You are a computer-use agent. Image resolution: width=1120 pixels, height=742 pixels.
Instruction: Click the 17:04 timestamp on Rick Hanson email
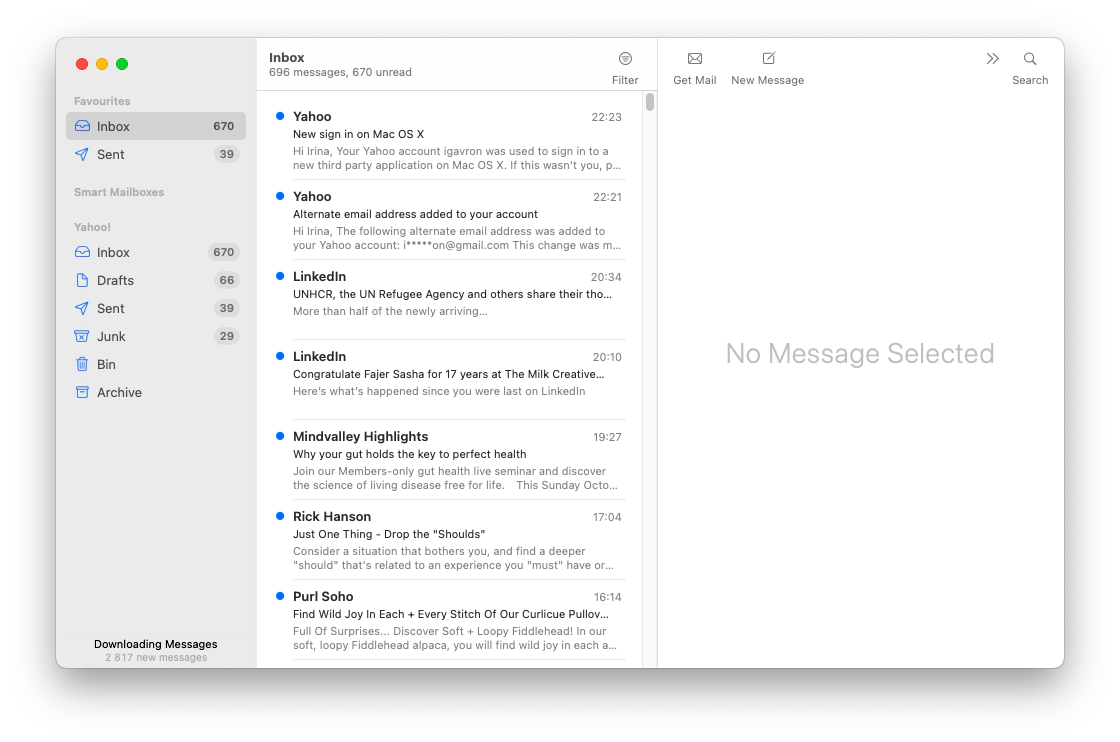click(607, 517)
